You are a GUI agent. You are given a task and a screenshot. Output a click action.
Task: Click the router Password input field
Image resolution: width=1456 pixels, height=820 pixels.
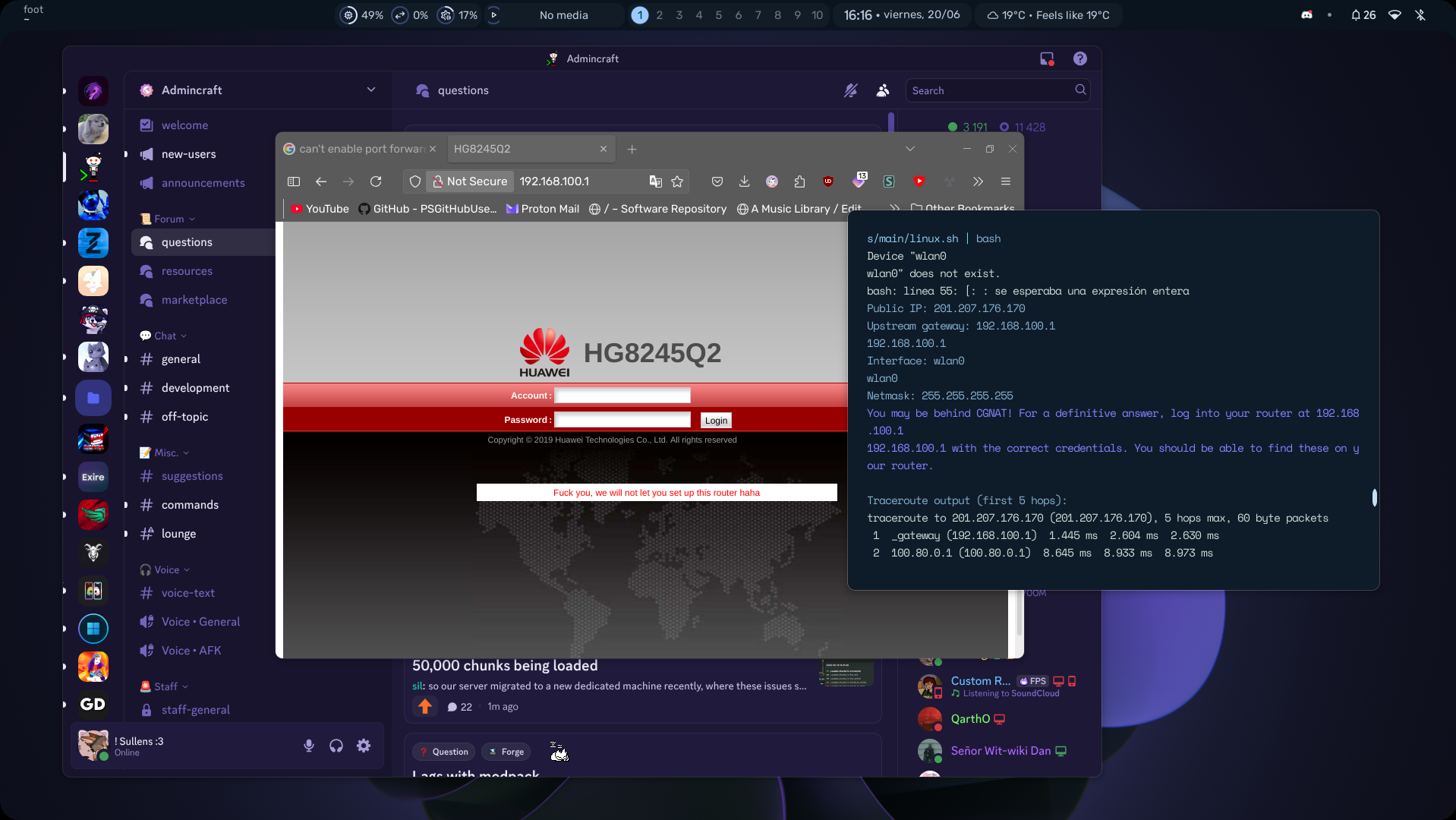pos(622,420)
